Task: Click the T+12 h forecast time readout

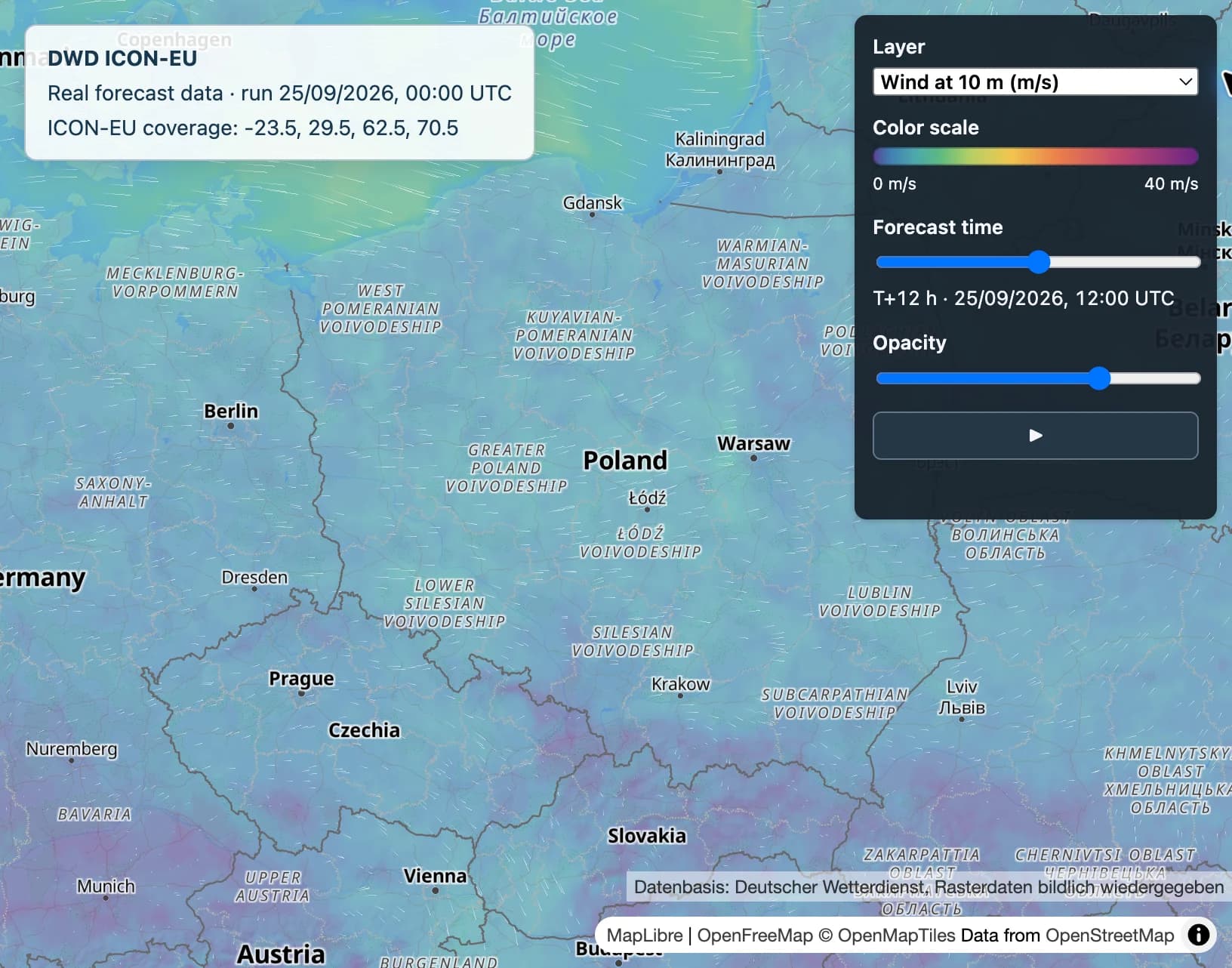Action: (x=1024, y=298)
